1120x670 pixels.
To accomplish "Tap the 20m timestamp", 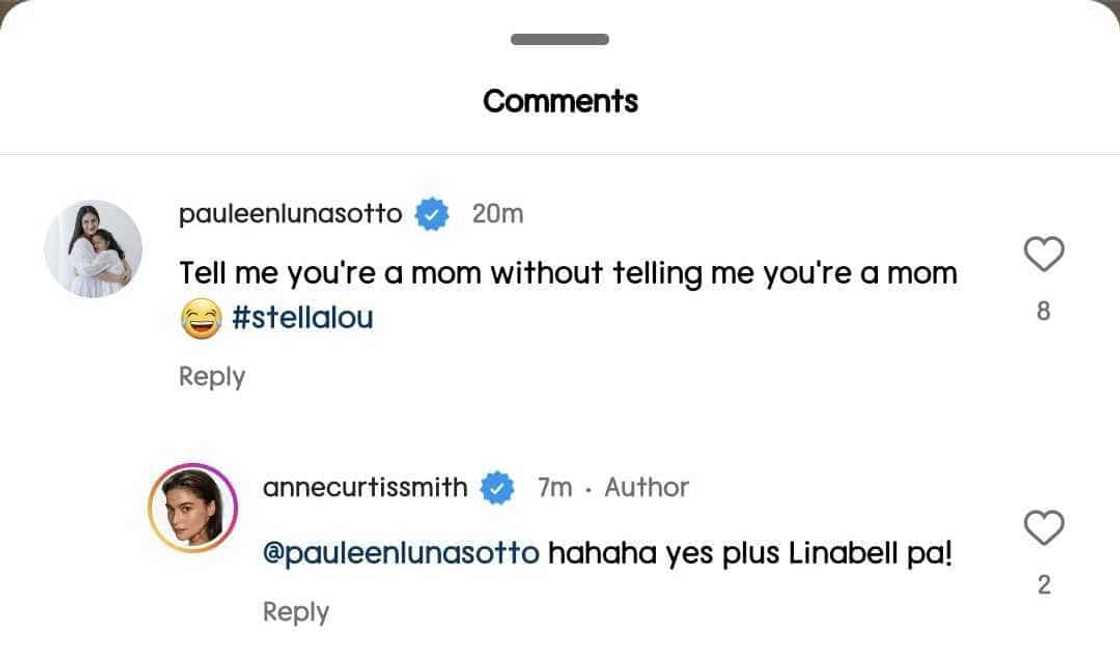I will [x=497, y=214].
